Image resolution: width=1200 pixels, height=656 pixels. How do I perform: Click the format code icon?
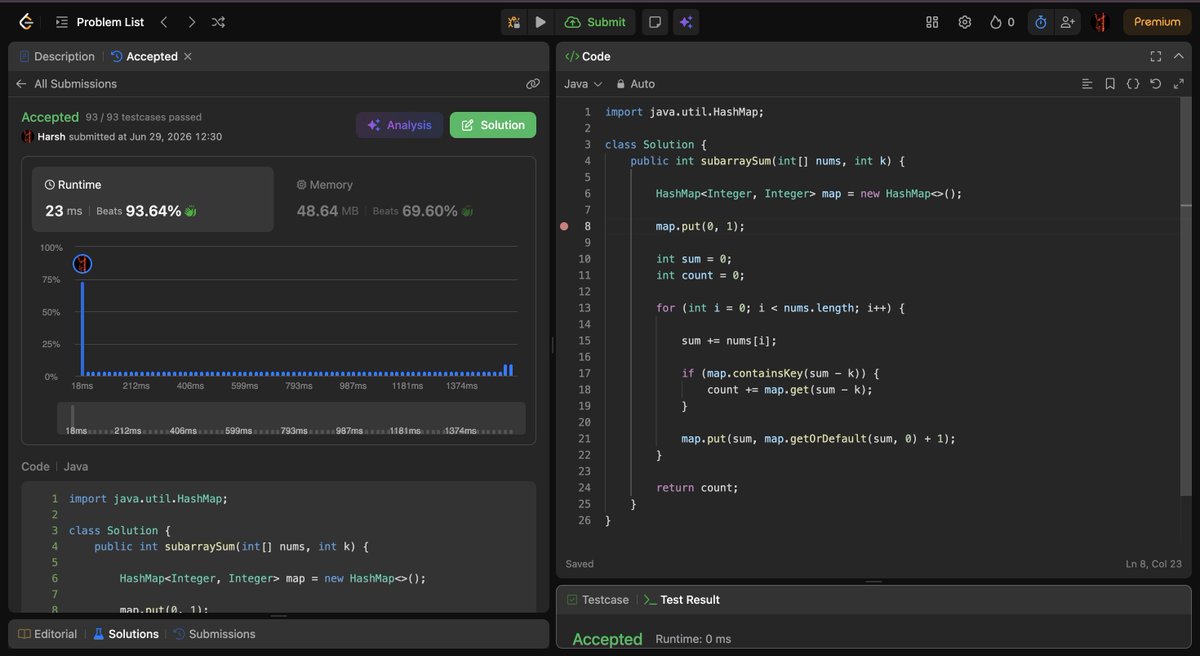(1087, 84)
